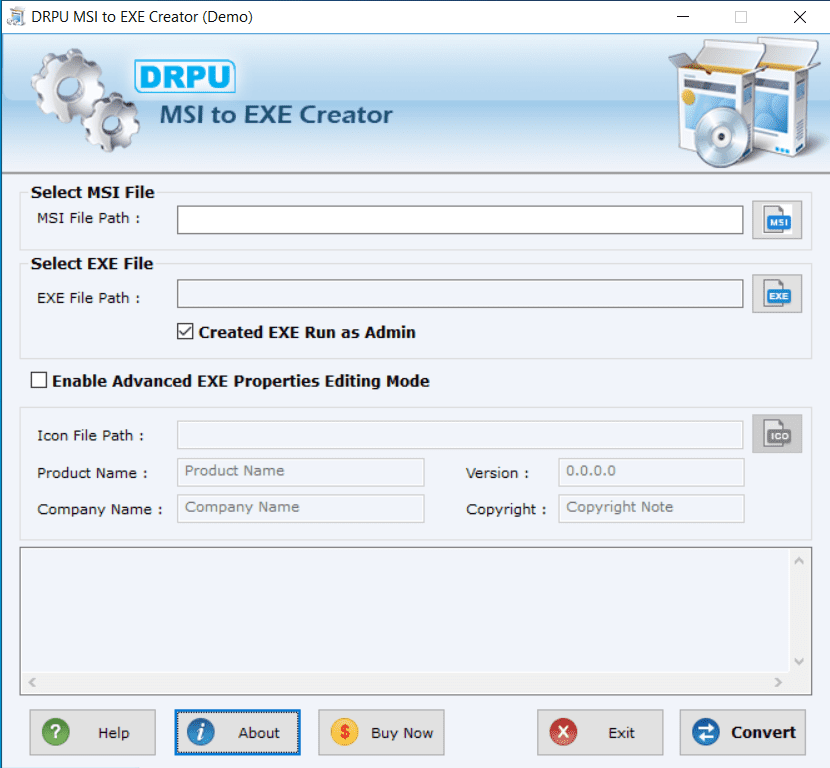Click log area scroll right arrow
The height and width of the screenshot is (768, 830).
778,682
